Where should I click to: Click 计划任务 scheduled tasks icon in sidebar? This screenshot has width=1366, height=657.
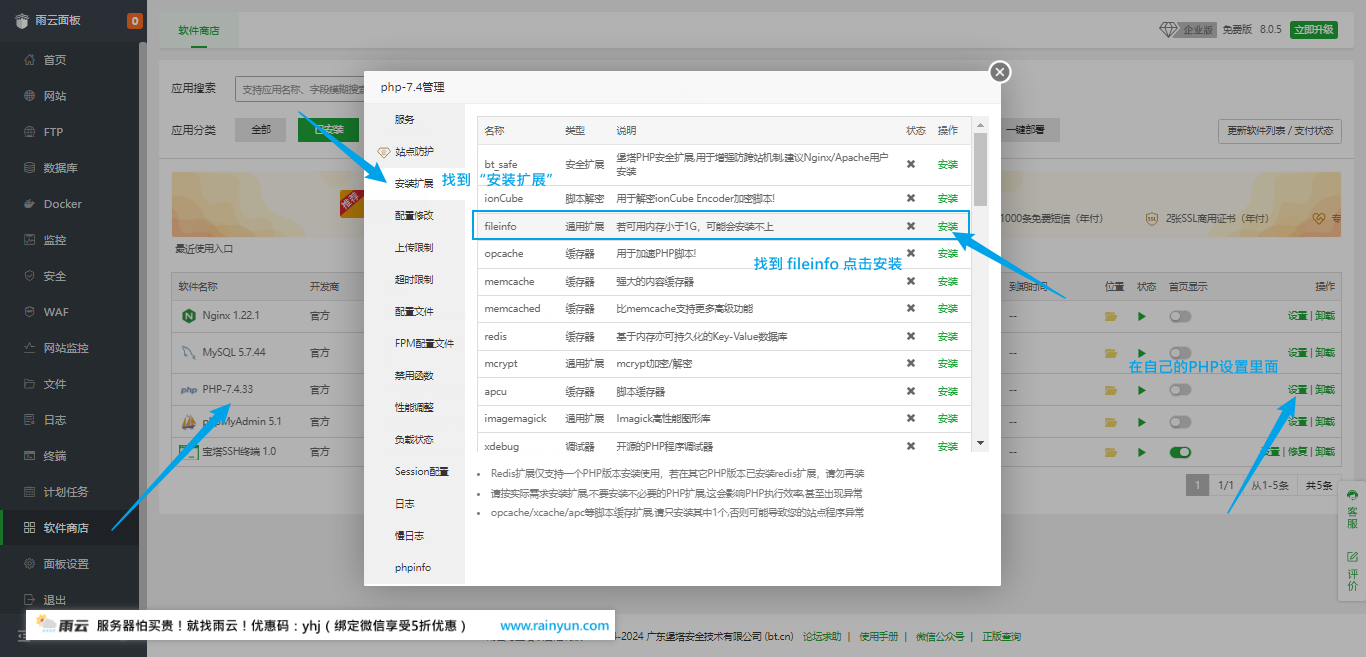(x=30, y=492)
